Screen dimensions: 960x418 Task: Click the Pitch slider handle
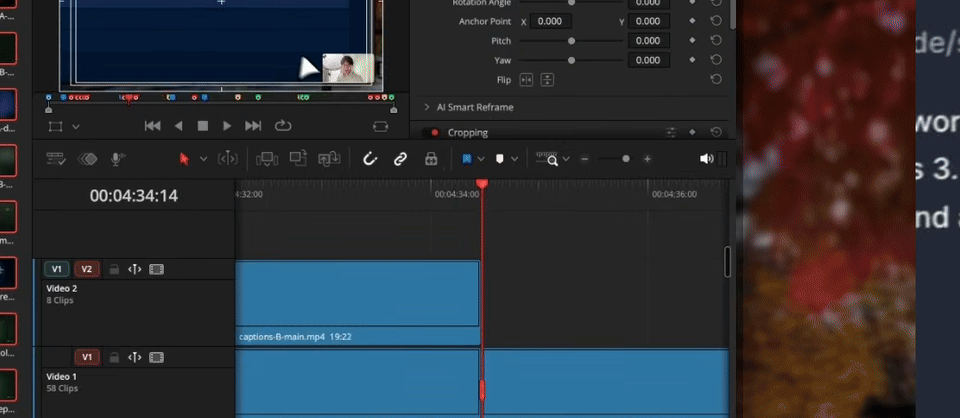(x=571, y=41)
